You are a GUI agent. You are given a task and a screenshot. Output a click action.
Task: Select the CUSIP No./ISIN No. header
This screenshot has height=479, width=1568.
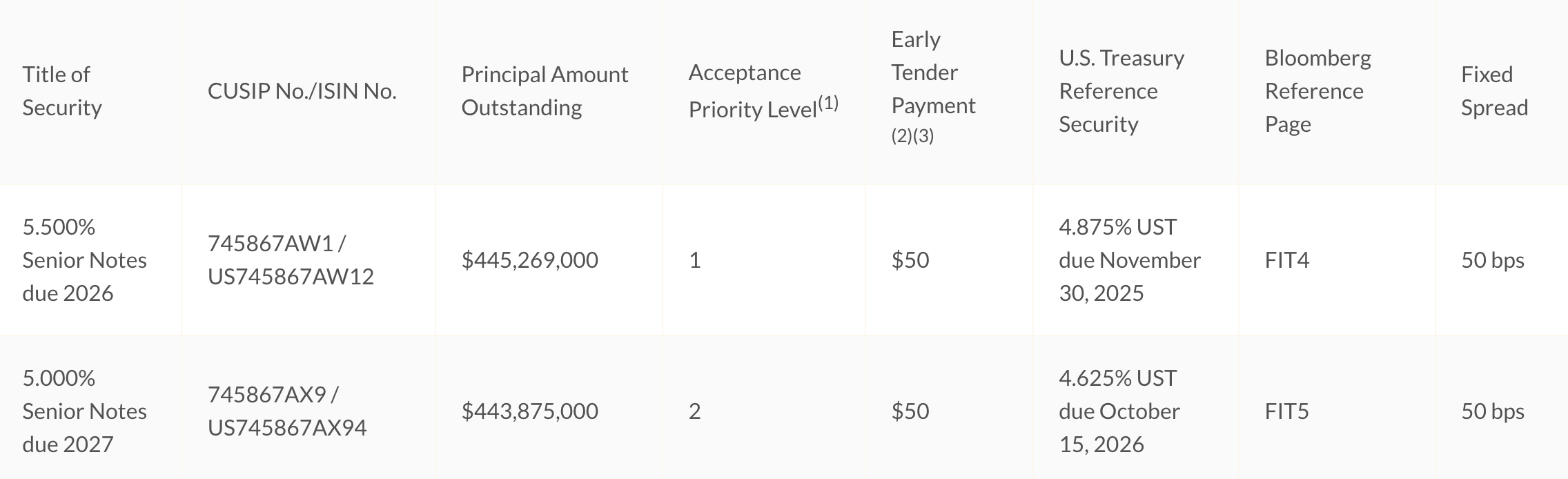point(302,91)
